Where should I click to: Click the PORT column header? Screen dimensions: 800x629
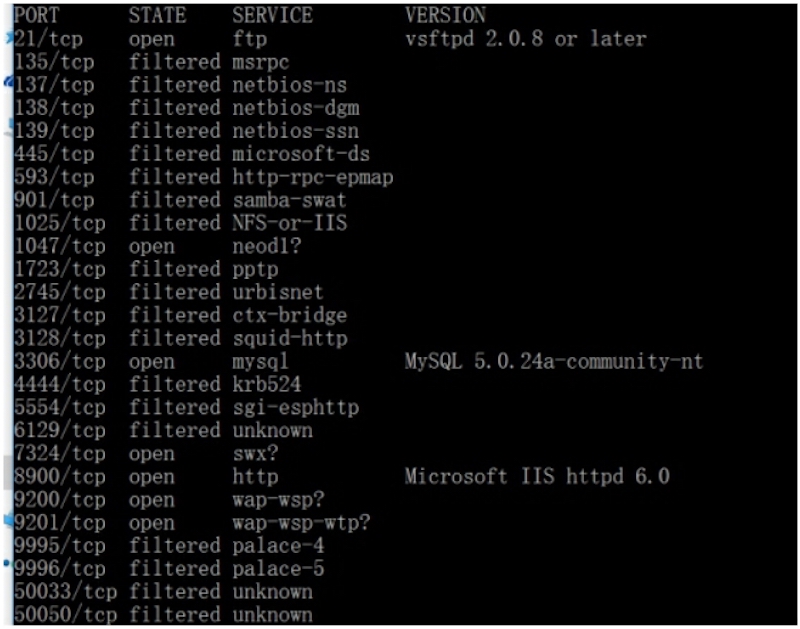pos(37,16)
